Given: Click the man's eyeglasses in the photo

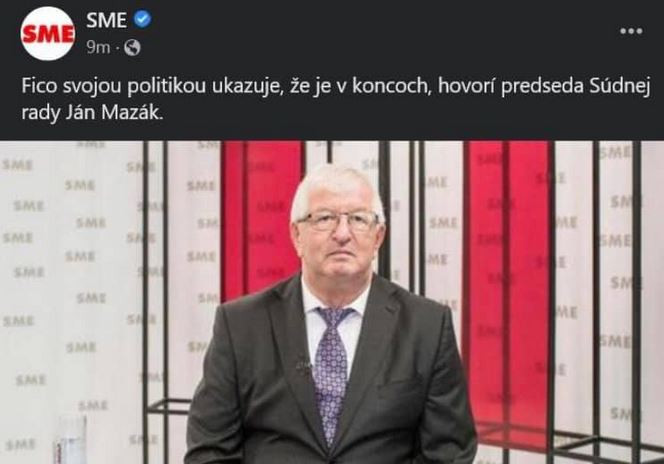Looking at the screenshot, I should [339, 221].
